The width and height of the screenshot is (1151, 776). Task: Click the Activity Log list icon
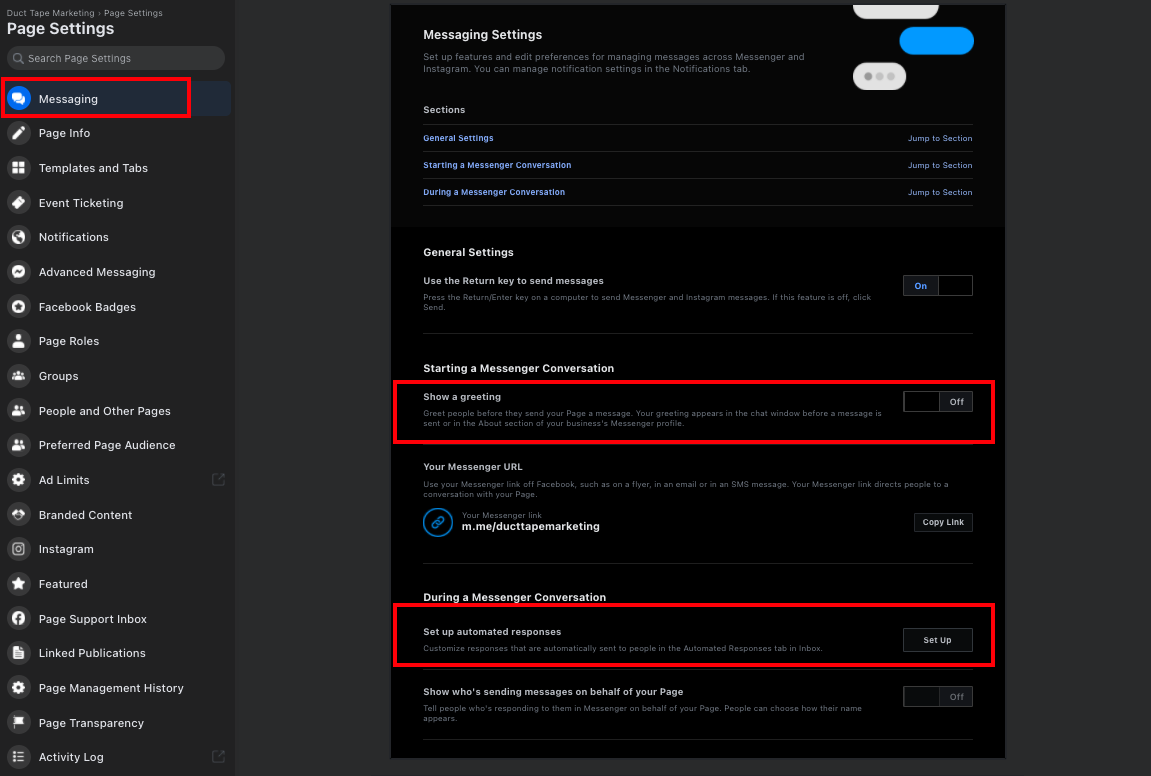click(19, 756)
